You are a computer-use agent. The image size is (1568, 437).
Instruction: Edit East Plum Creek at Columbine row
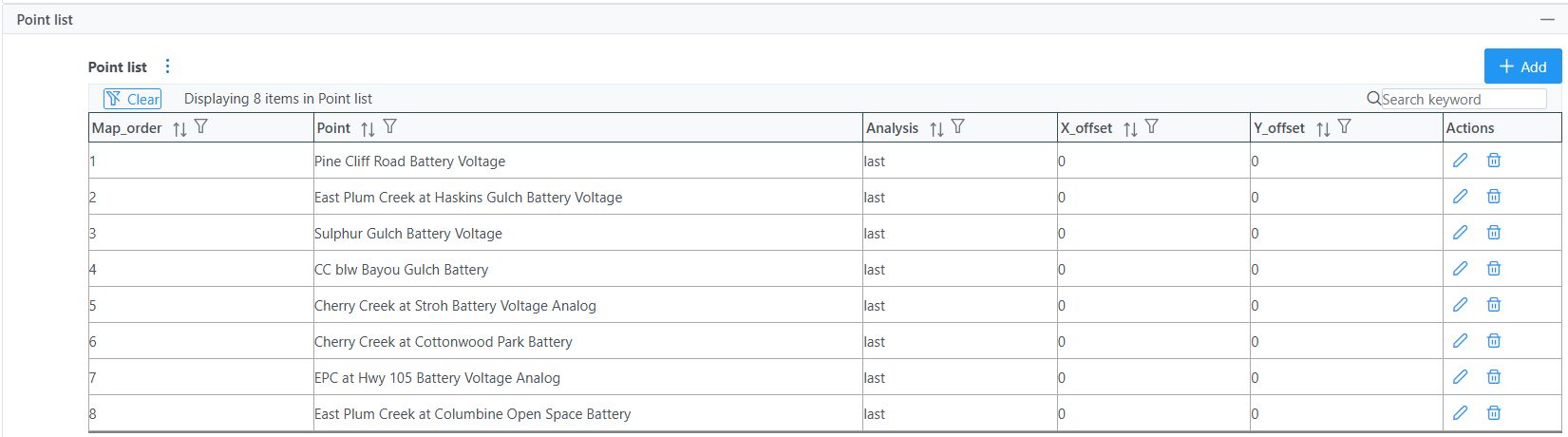[x=1460, y=413]
